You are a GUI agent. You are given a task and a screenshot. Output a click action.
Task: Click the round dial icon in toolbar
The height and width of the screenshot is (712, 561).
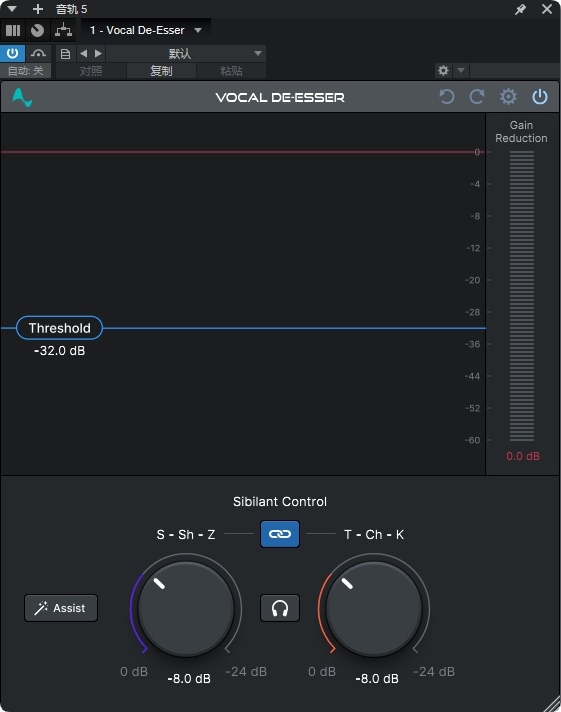point(38,30)
